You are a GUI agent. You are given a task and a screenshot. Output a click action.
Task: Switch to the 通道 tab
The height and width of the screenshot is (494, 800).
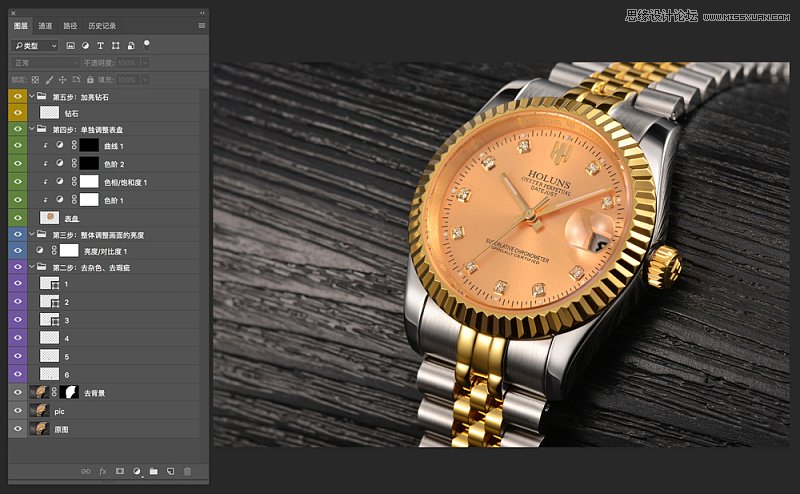[45, 26]
